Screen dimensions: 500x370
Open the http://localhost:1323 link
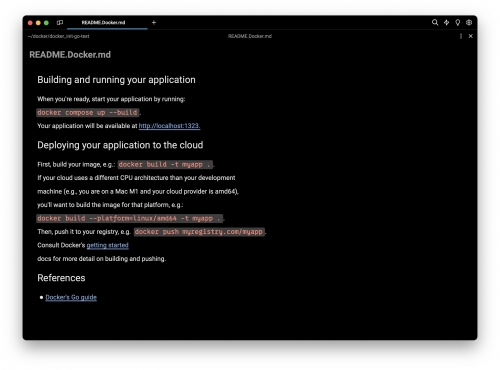pos(169,126)
